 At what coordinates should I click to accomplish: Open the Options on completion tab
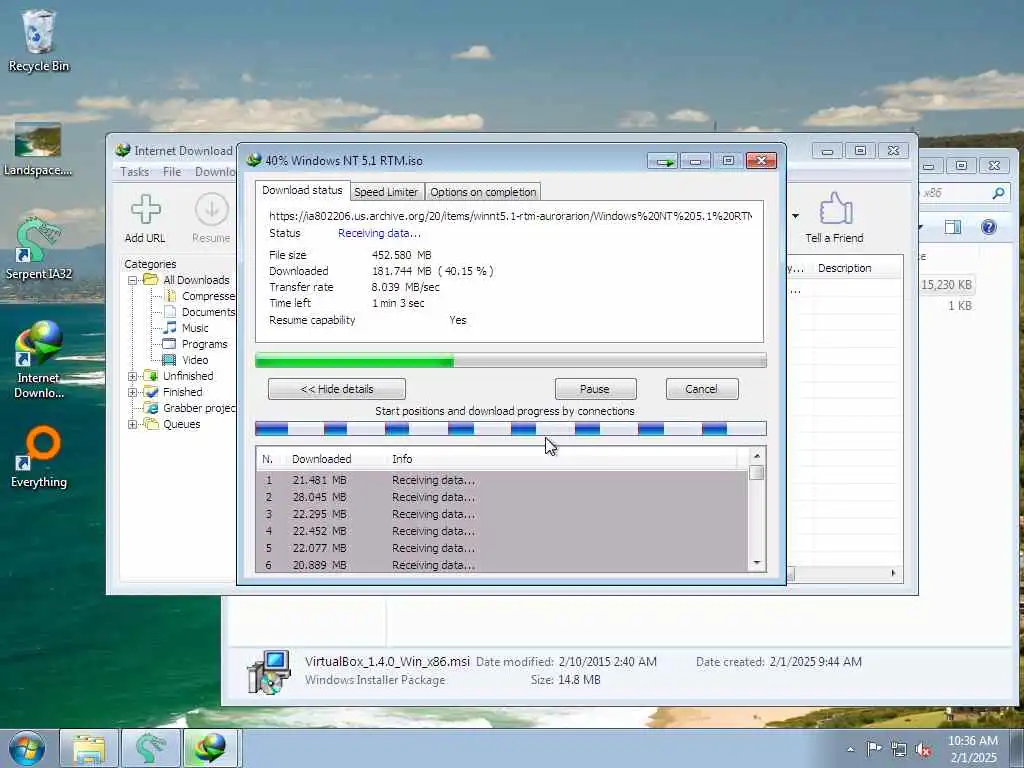pos(483,192)
